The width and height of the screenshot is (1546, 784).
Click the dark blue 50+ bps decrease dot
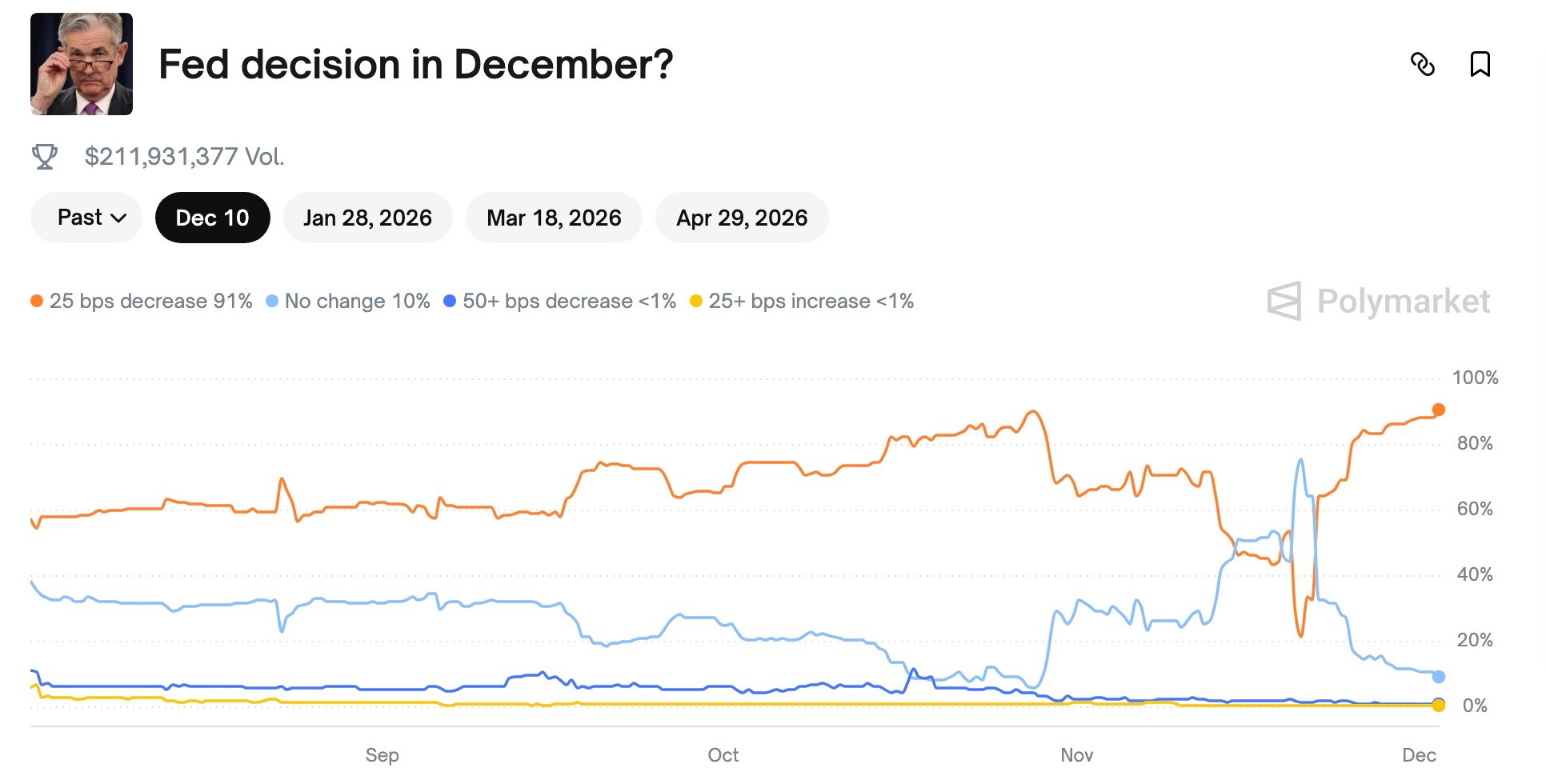click(450, 302)
